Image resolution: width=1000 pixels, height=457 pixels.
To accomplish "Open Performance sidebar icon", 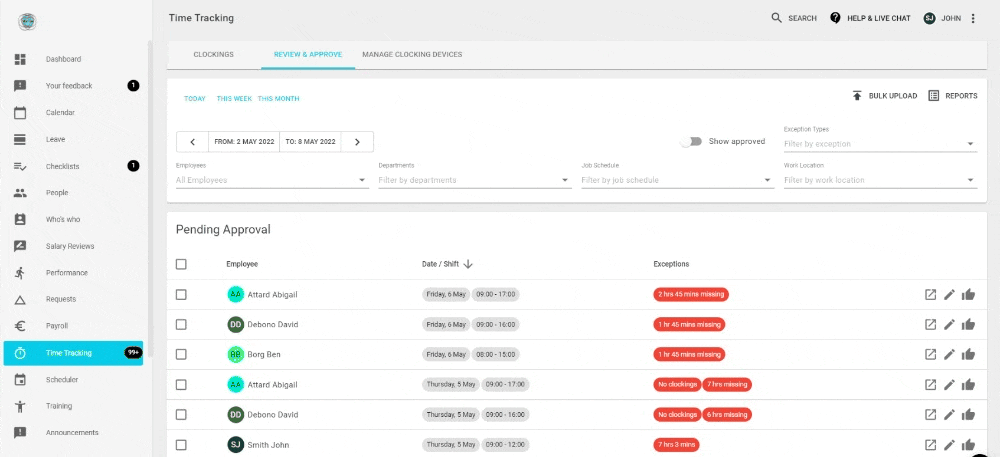I will pos(20,273).
